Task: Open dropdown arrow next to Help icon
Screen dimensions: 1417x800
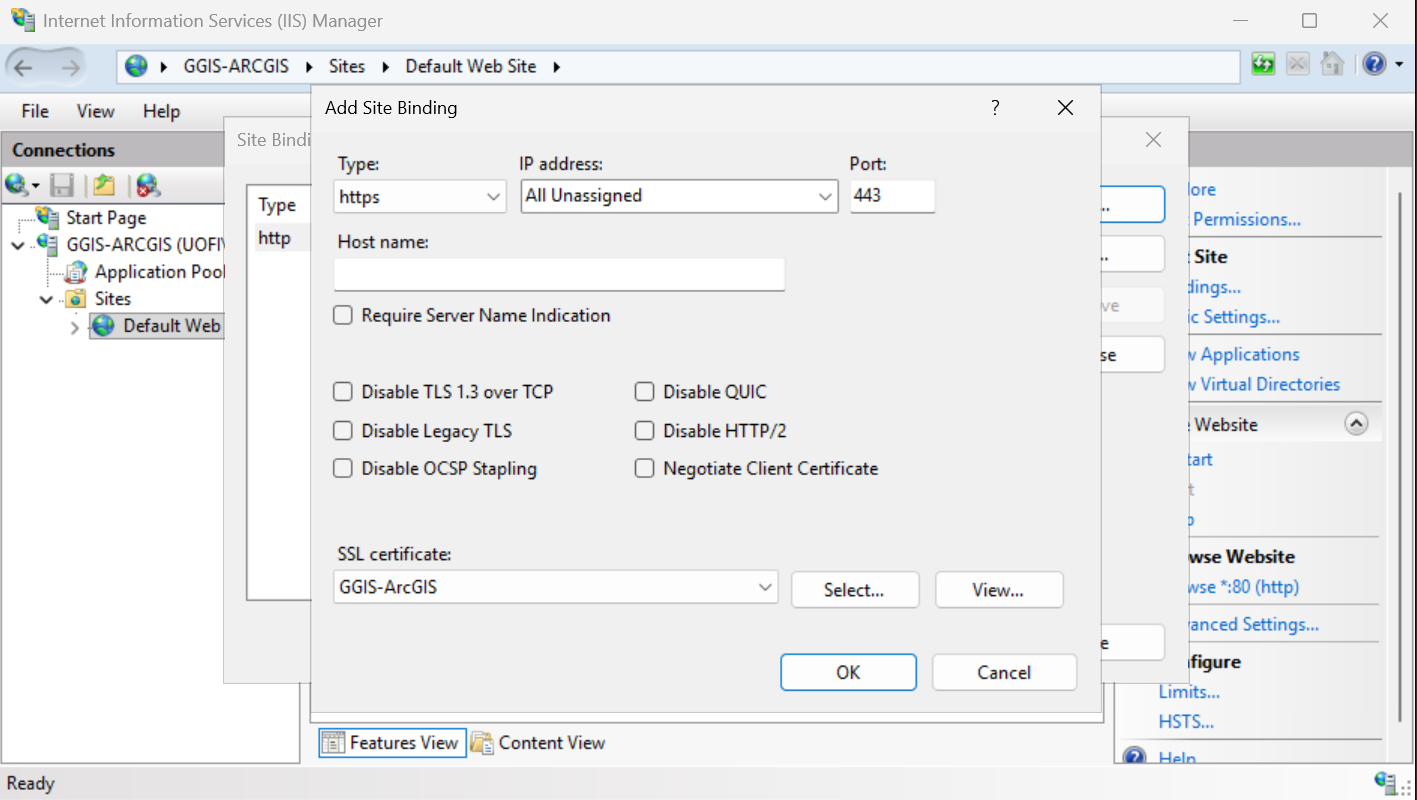Action: click(1398, 65)
